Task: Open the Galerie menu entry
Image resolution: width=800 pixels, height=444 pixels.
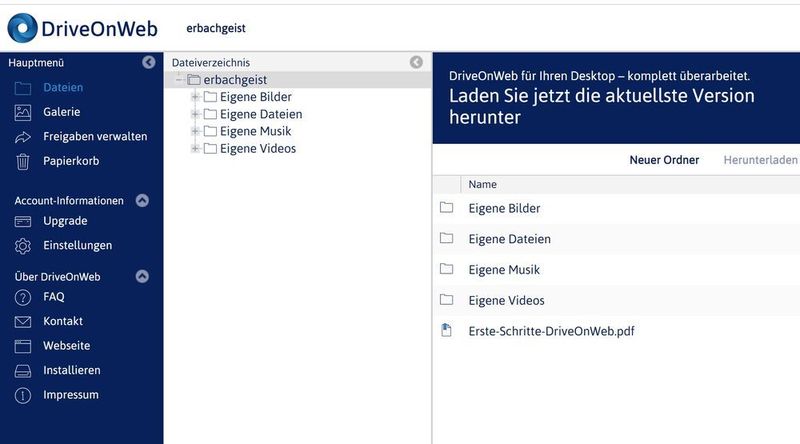Action: [62, 112]
